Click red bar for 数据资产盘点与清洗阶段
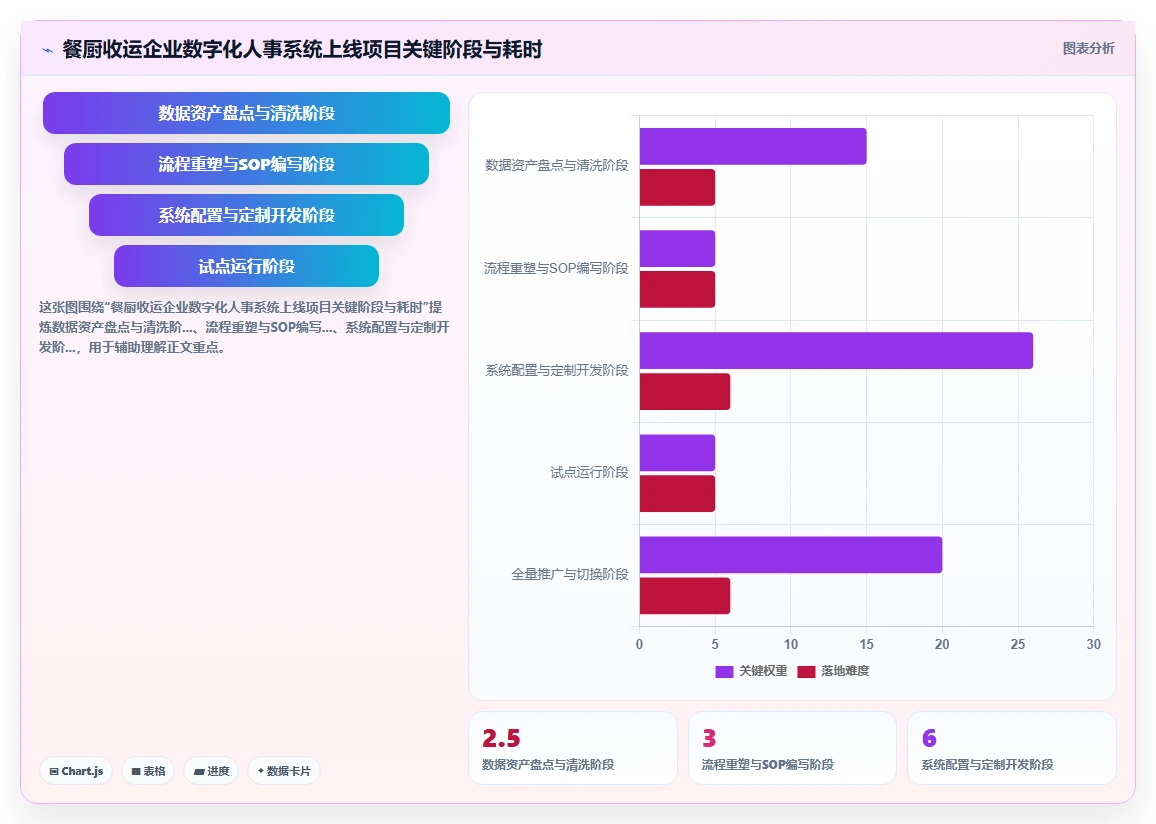1156x824 pixels. (677, 187)
